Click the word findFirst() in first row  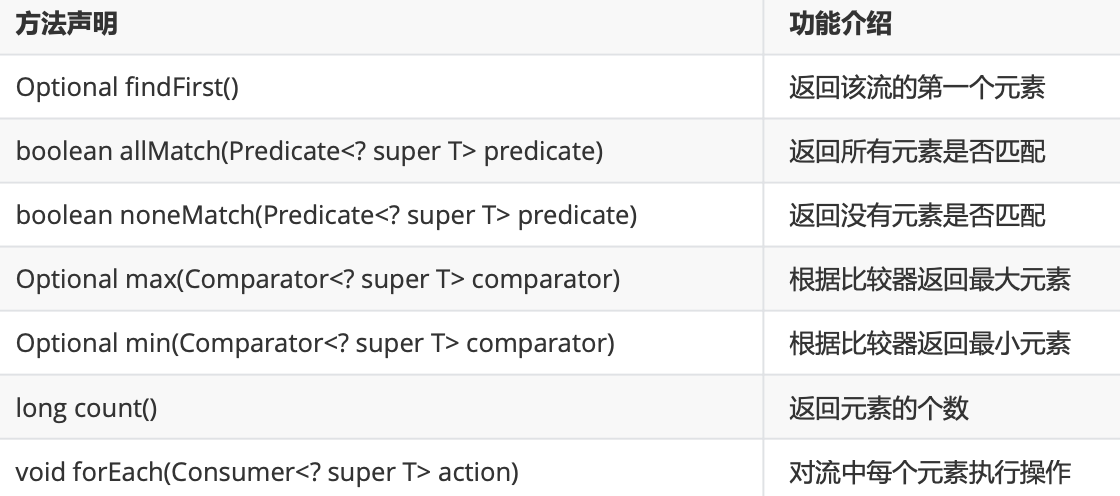click(x=182, y=87)
